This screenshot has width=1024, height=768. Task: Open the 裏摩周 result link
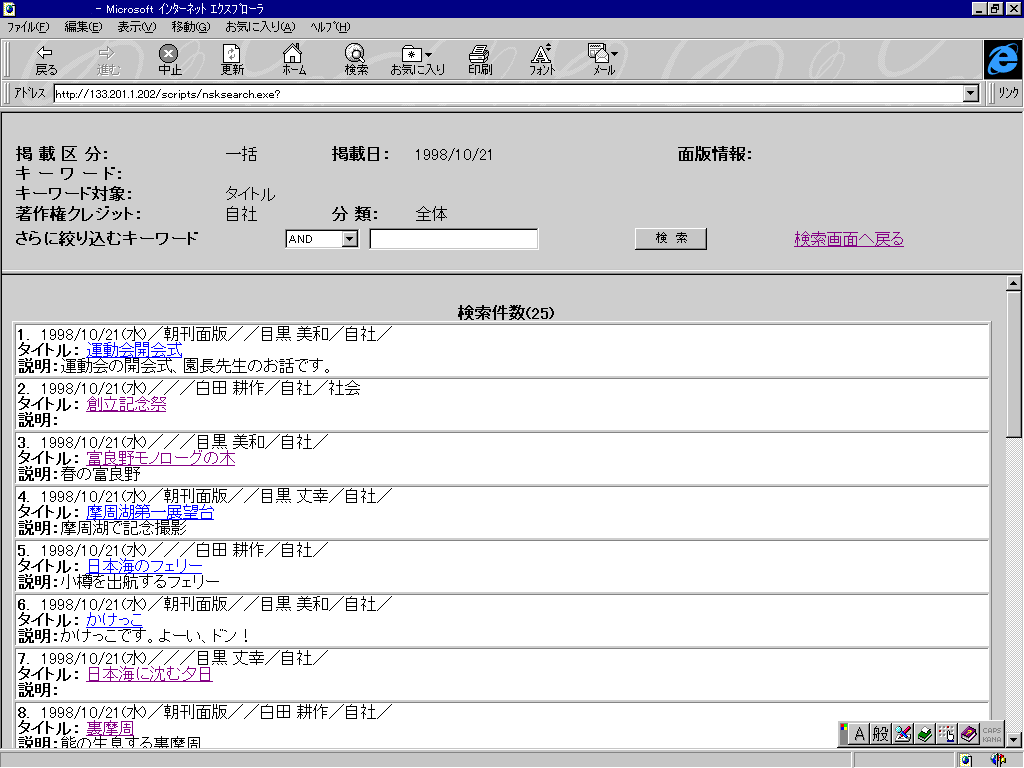coord(110,729)
